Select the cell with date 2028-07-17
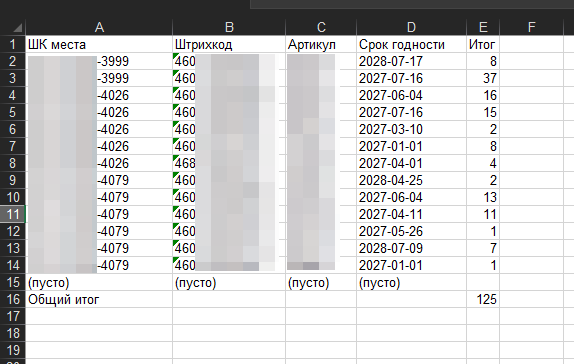Viewport: 574px width, 364px height. point(411,61)
